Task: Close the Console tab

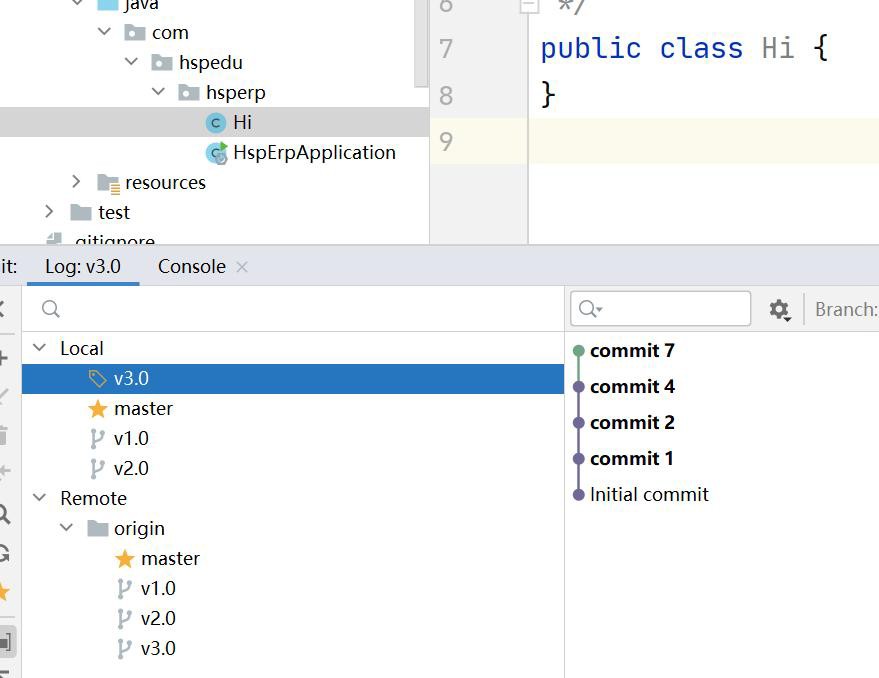Action: click(x=242, y=267)
